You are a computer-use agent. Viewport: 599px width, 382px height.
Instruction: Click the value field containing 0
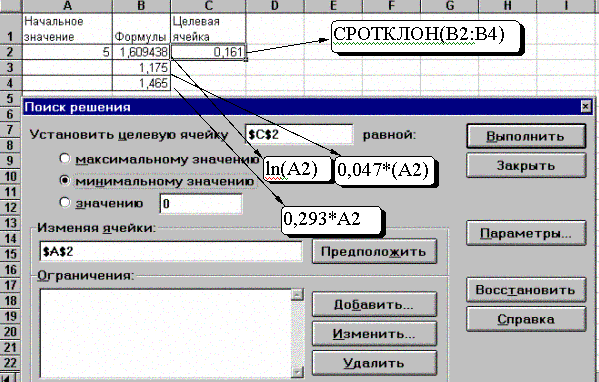(x=201, y=204)
